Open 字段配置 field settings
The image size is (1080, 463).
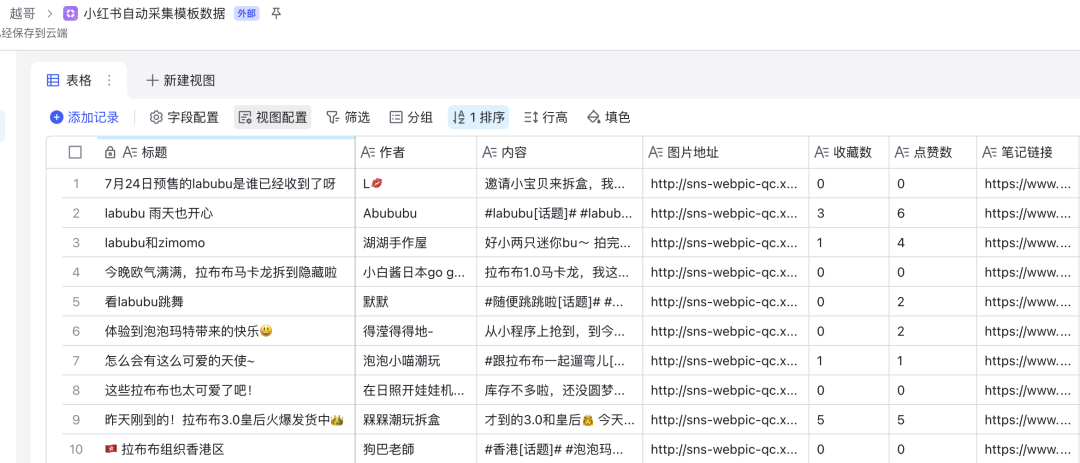(185, 118)
